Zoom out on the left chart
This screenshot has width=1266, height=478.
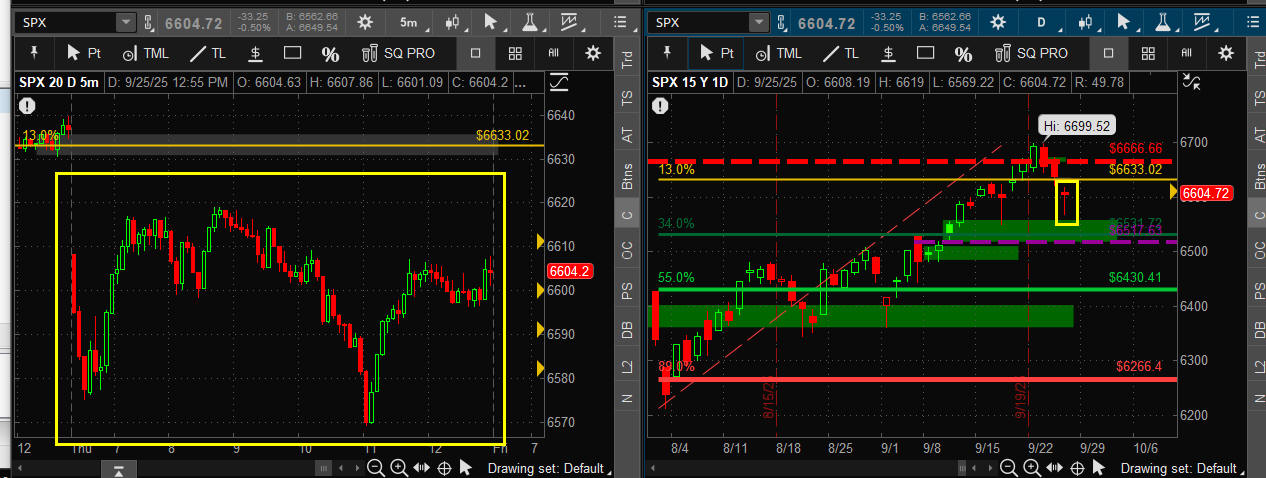click(x=375, y=467)
